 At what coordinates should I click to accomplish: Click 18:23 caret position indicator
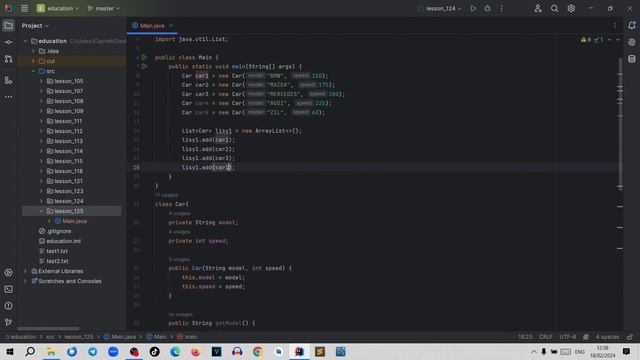tap(525, 337)
